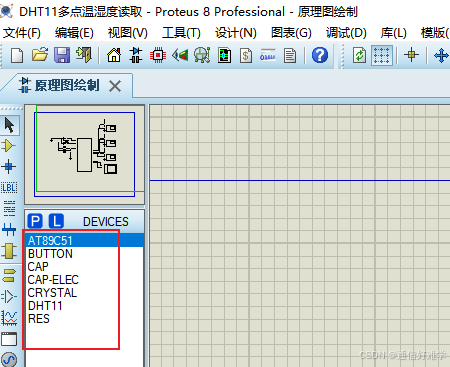Viewport: 450px width, 367px height.
Task: Close the 原理图绘制 tab
Action: pyautogui.click(x=115, y=86)
